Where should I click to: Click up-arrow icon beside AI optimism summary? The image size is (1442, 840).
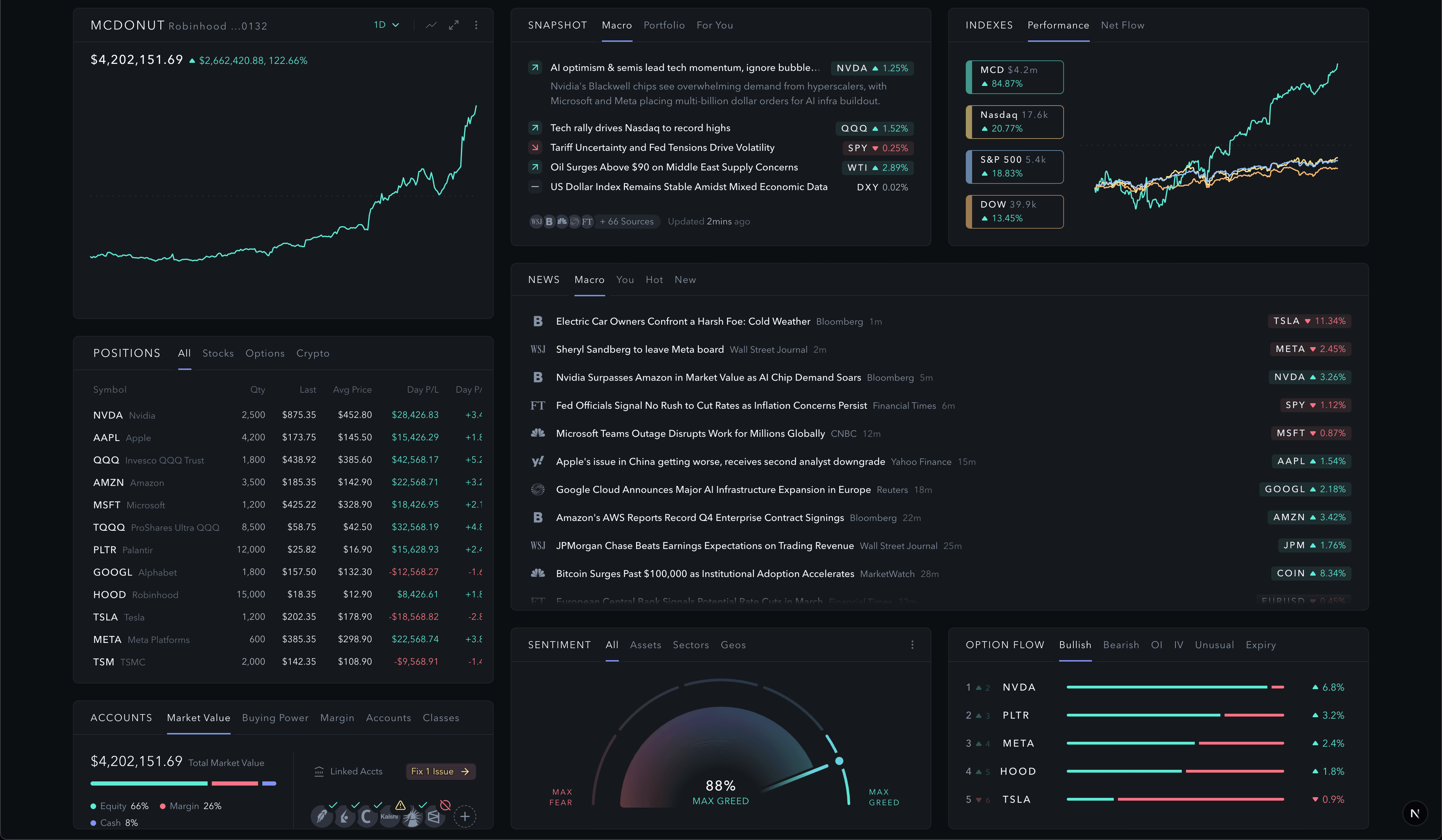pos(535,68)
